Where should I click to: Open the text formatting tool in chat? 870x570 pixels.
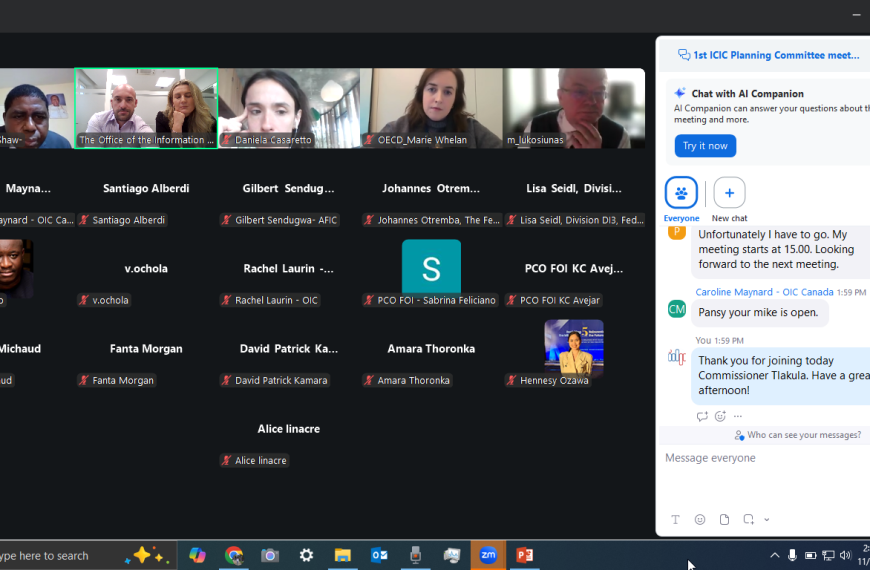point(675,520)
